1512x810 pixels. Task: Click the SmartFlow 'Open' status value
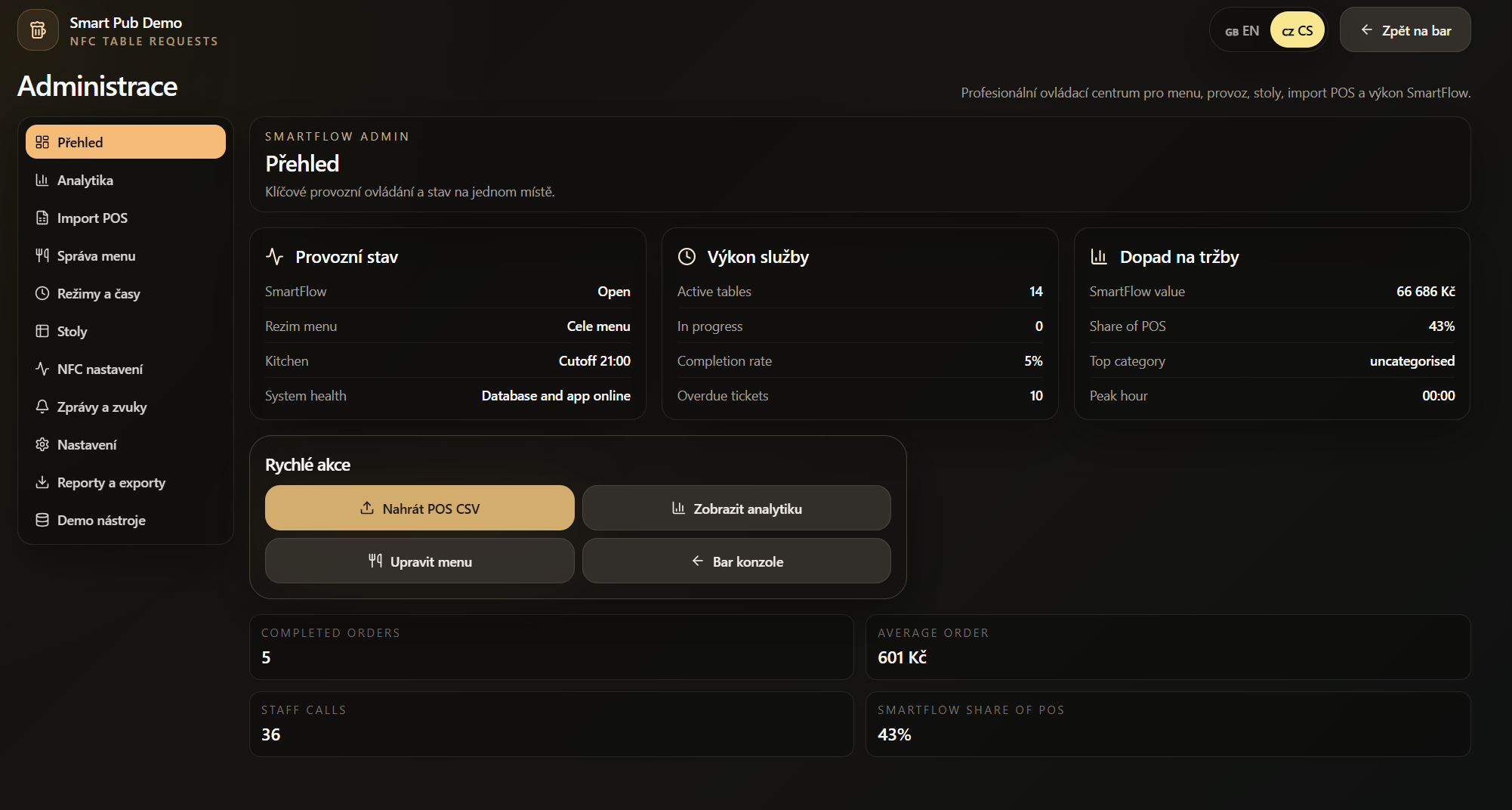coord(614,292)
